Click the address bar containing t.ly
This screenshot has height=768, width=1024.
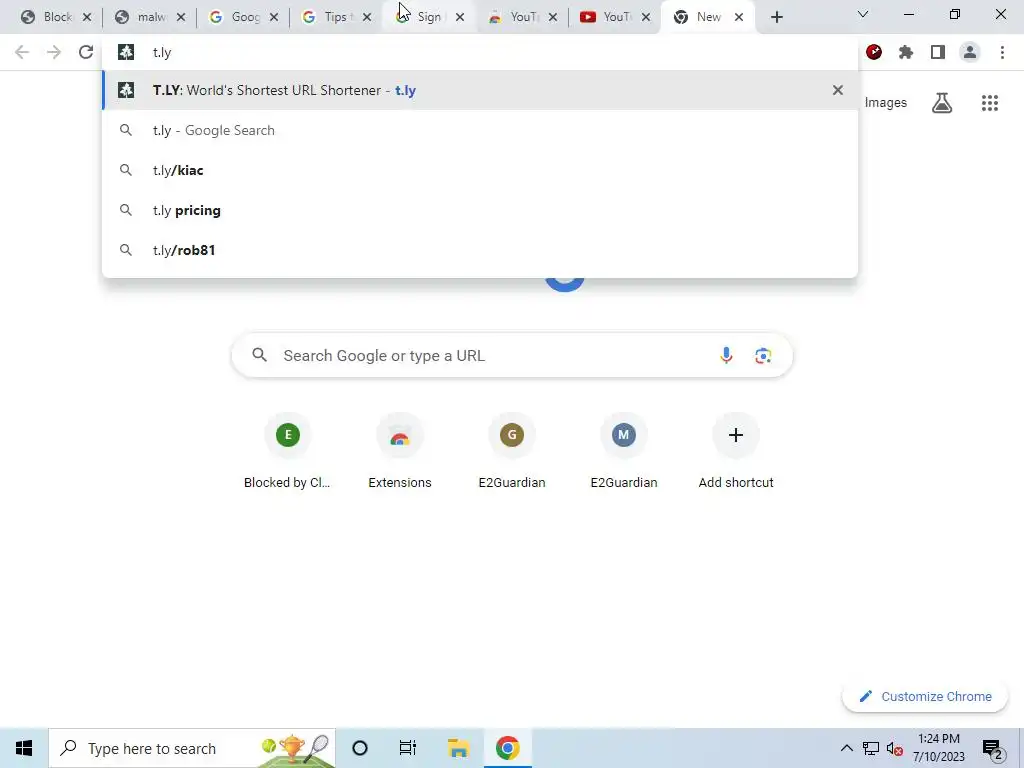pos(480,52)
